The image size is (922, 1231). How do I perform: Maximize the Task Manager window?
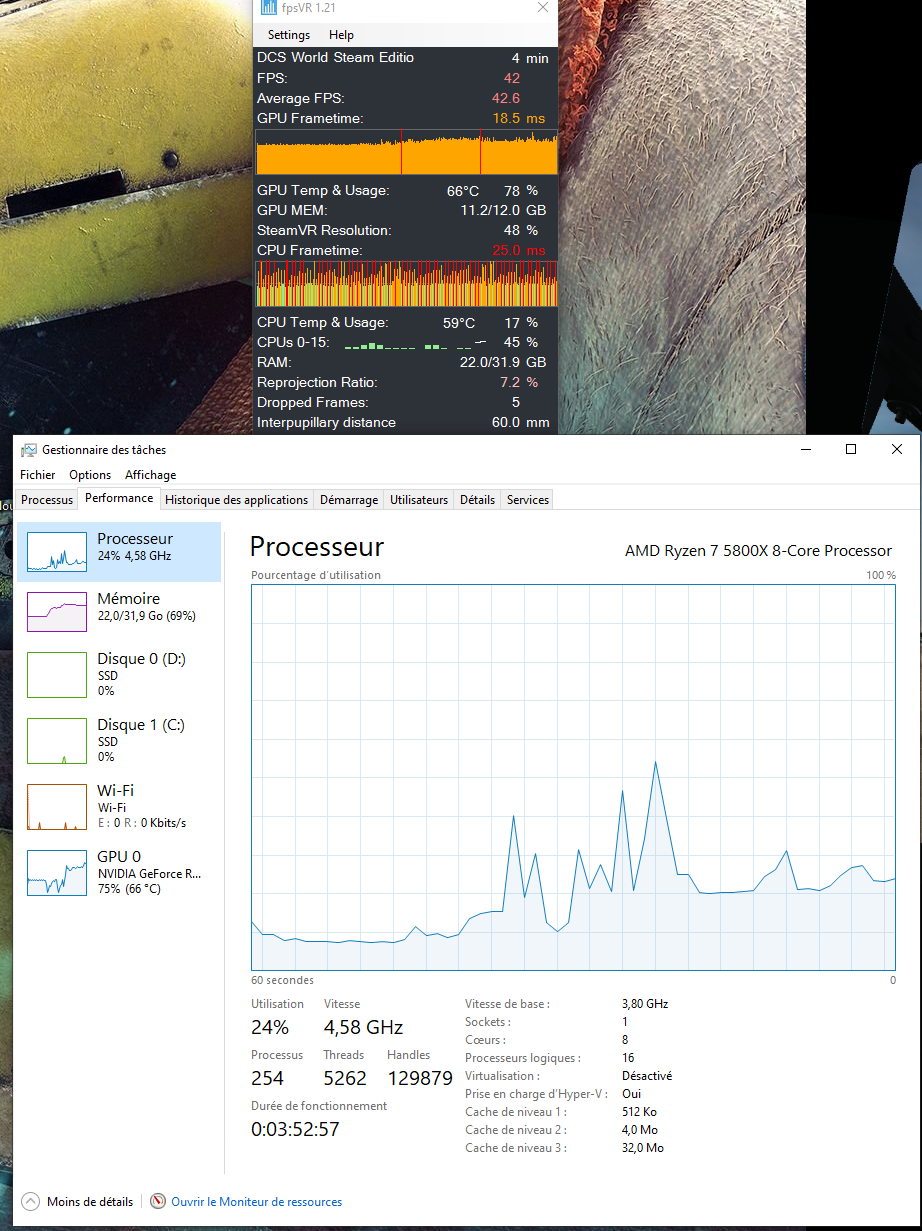click(851, 450)
